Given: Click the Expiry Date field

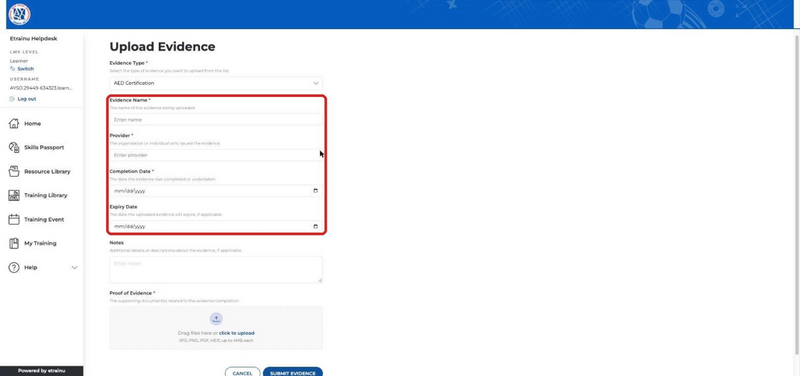Looking at the screenshot, I should [216, 227].
